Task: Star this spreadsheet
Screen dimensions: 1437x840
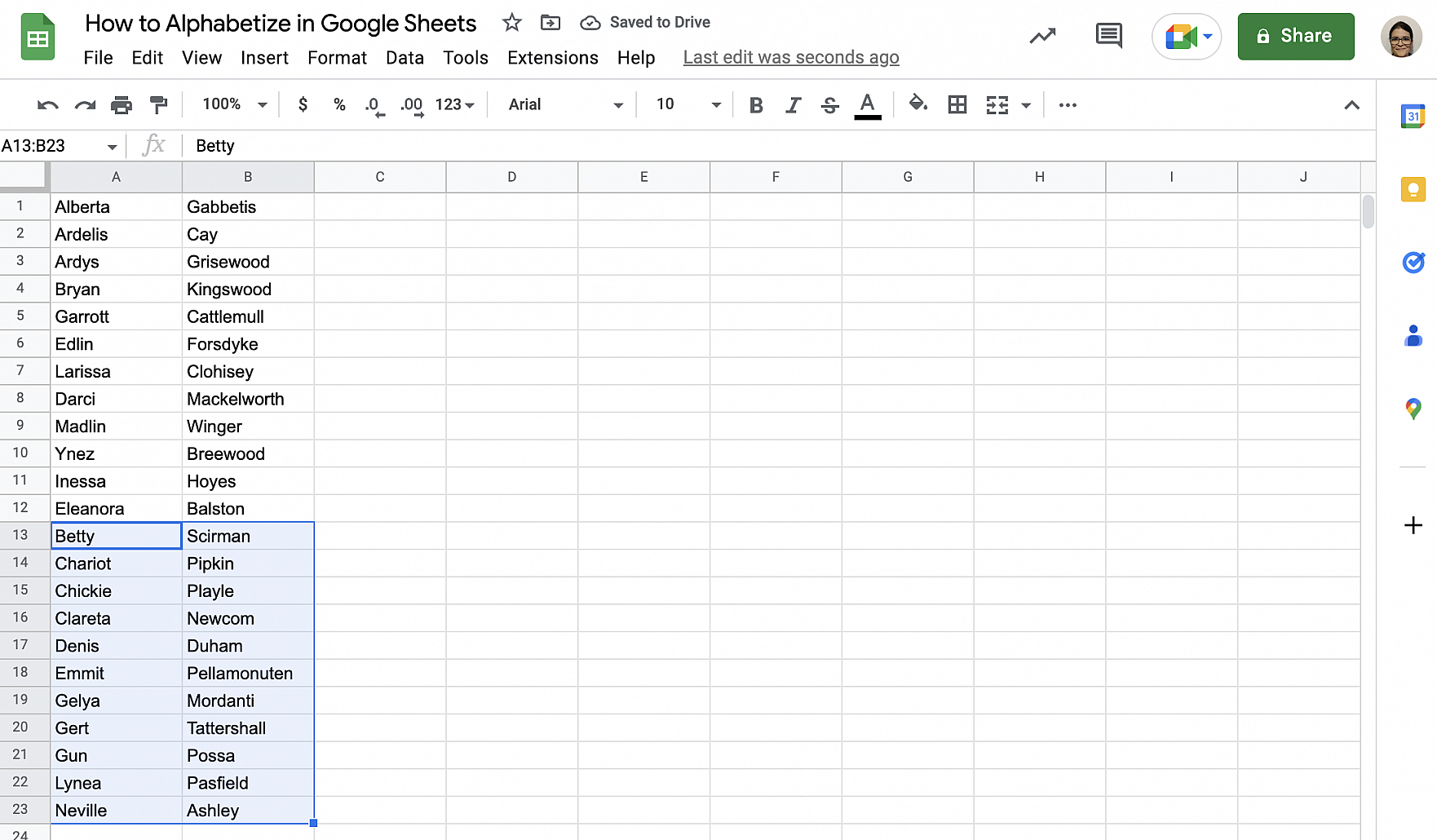Action: (511, 23)
